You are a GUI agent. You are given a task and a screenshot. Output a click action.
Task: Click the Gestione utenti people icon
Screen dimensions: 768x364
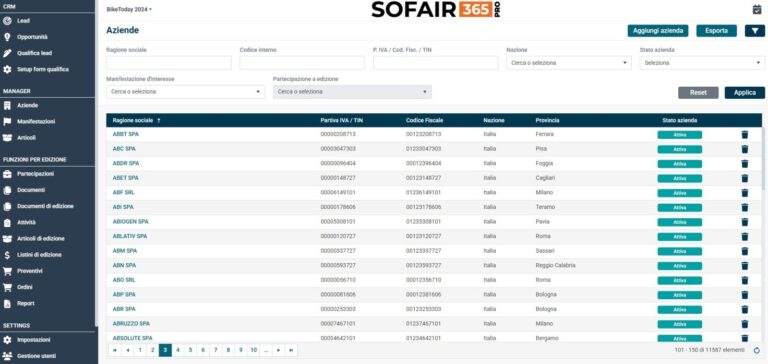[7, 356]
